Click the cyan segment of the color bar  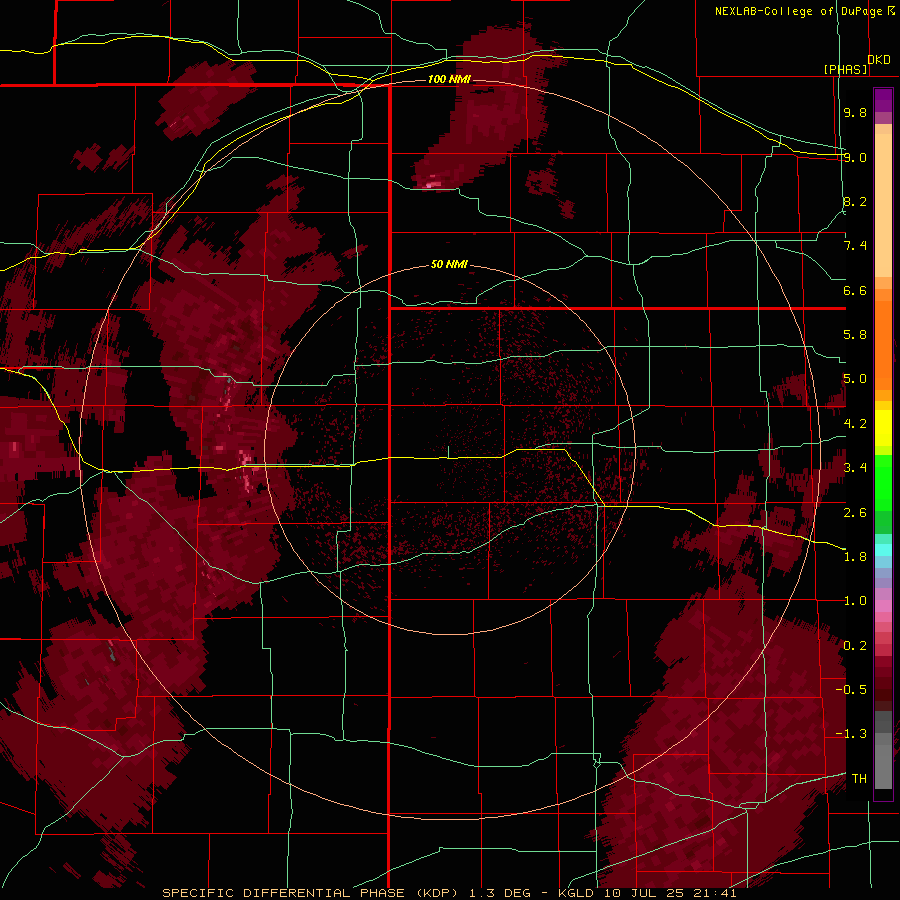[883, 550]
